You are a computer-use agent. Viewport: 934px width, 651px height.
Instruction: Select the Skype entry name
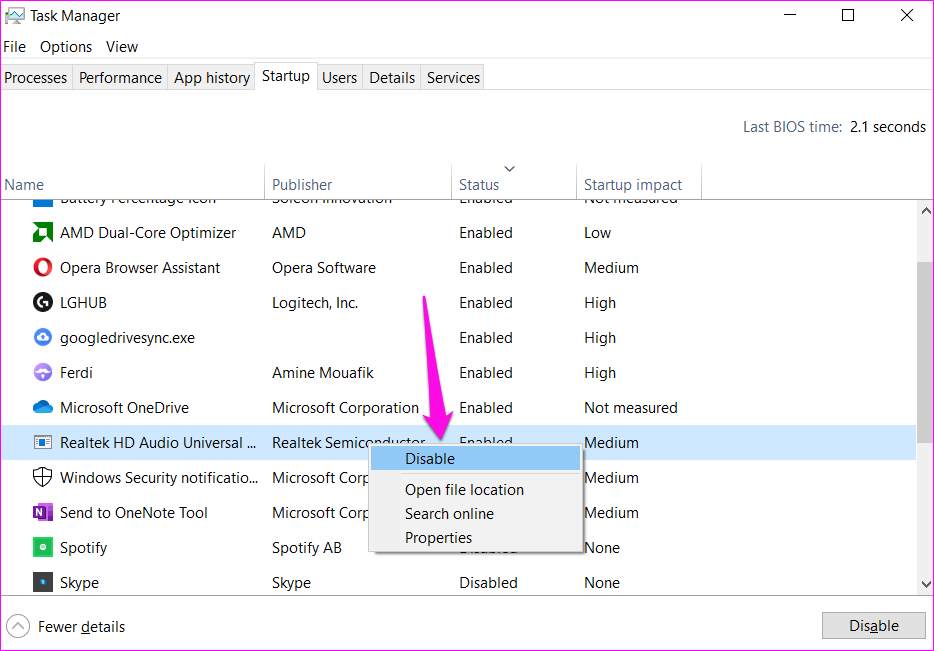[79, 583]
